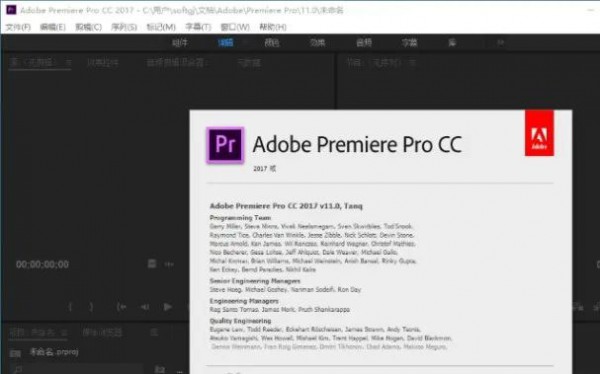Click the Drag Video Only filmstrip icon
This screenshot has width=600, height=374.
click(x=152, y=264)
